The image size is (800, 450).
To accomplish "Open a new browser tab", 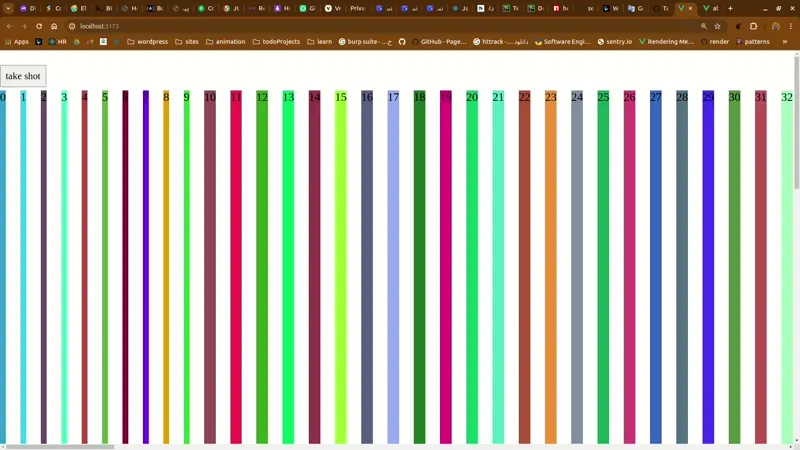I will coord(730,8).
